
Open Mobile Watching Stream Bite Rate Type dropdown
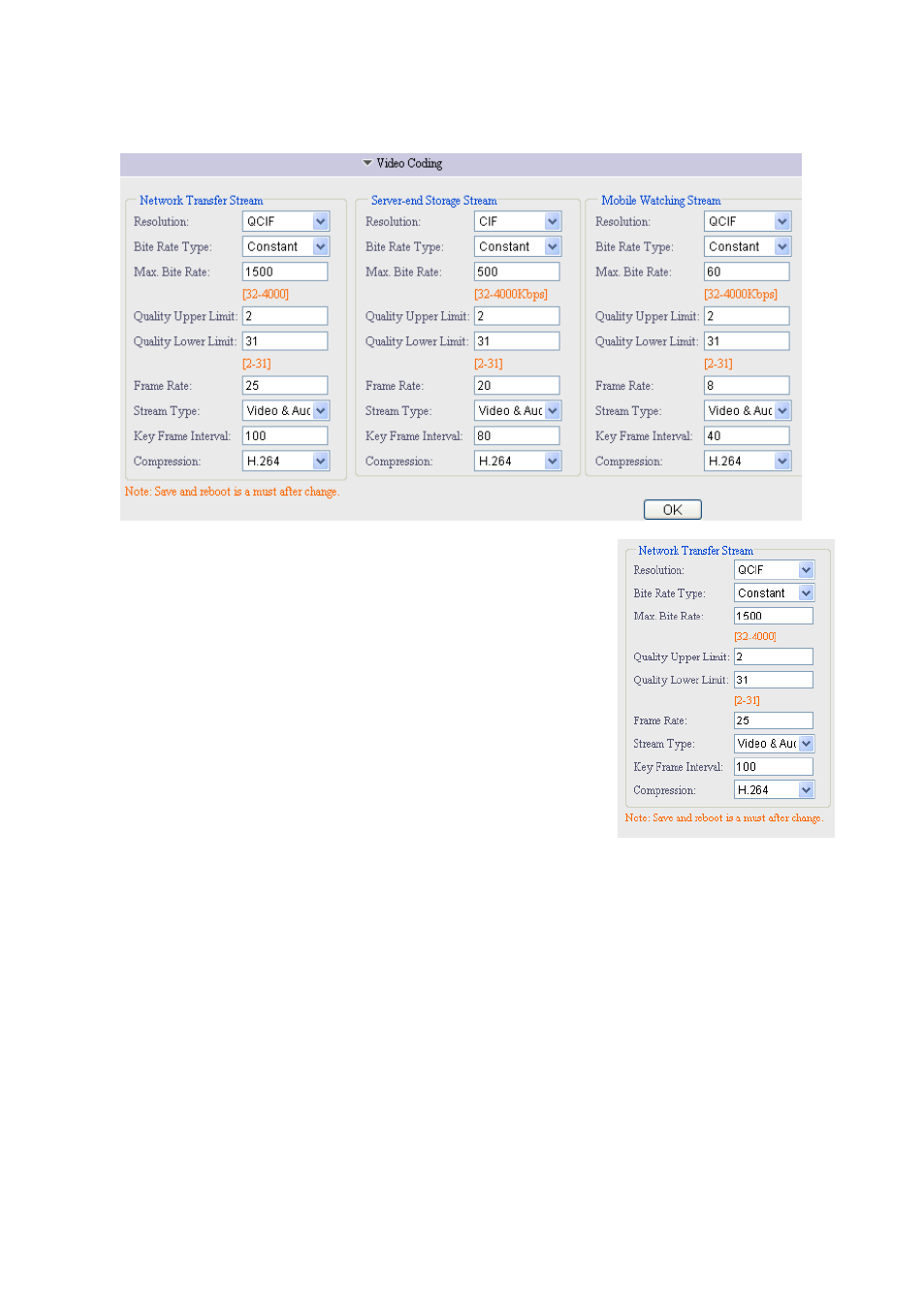point(748,247)
